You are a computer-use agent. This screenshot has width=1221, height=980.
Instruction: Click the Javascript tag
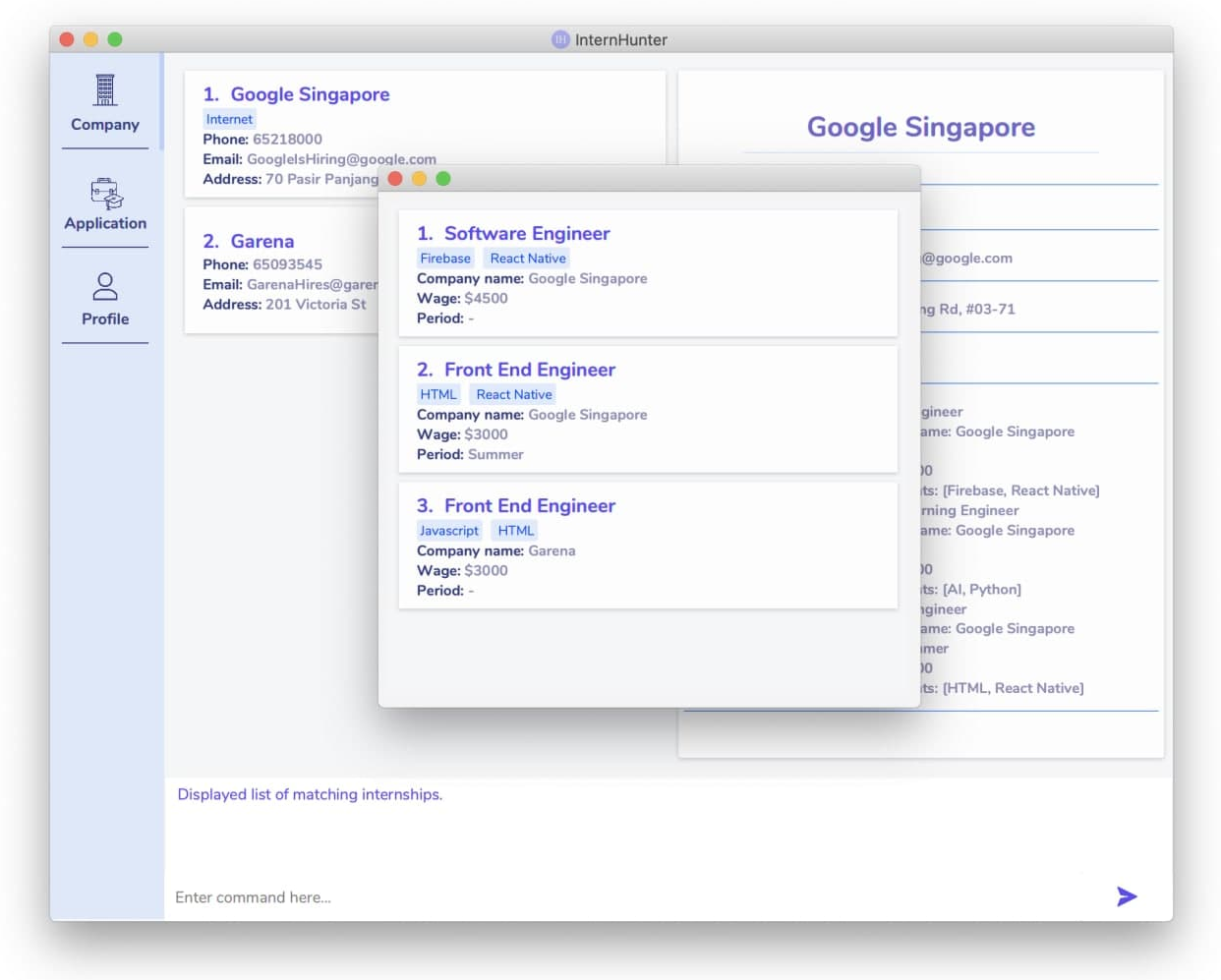pos(449,531)
